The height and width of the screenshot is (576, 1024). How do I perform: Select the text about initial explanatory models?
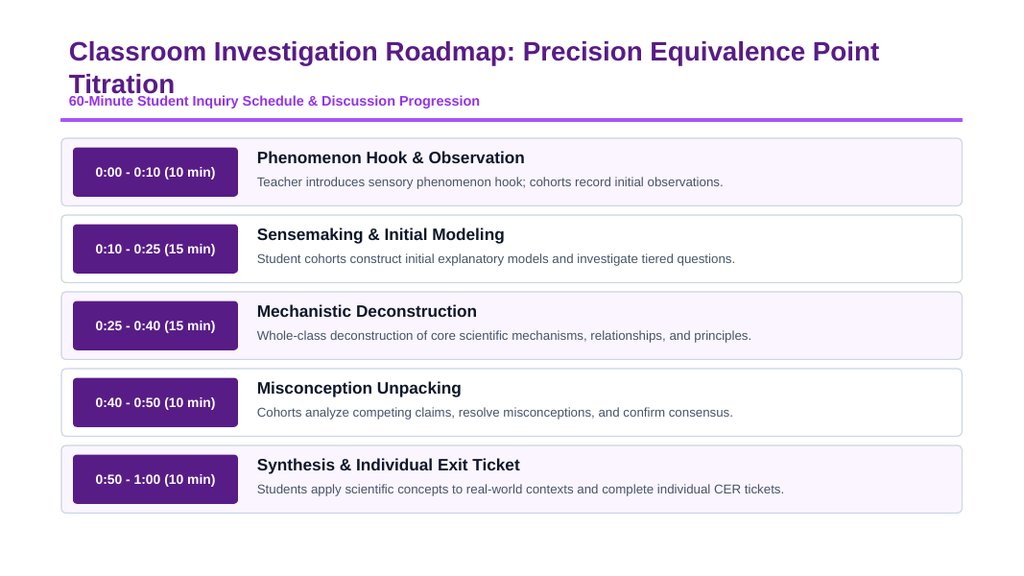(496, 259)
